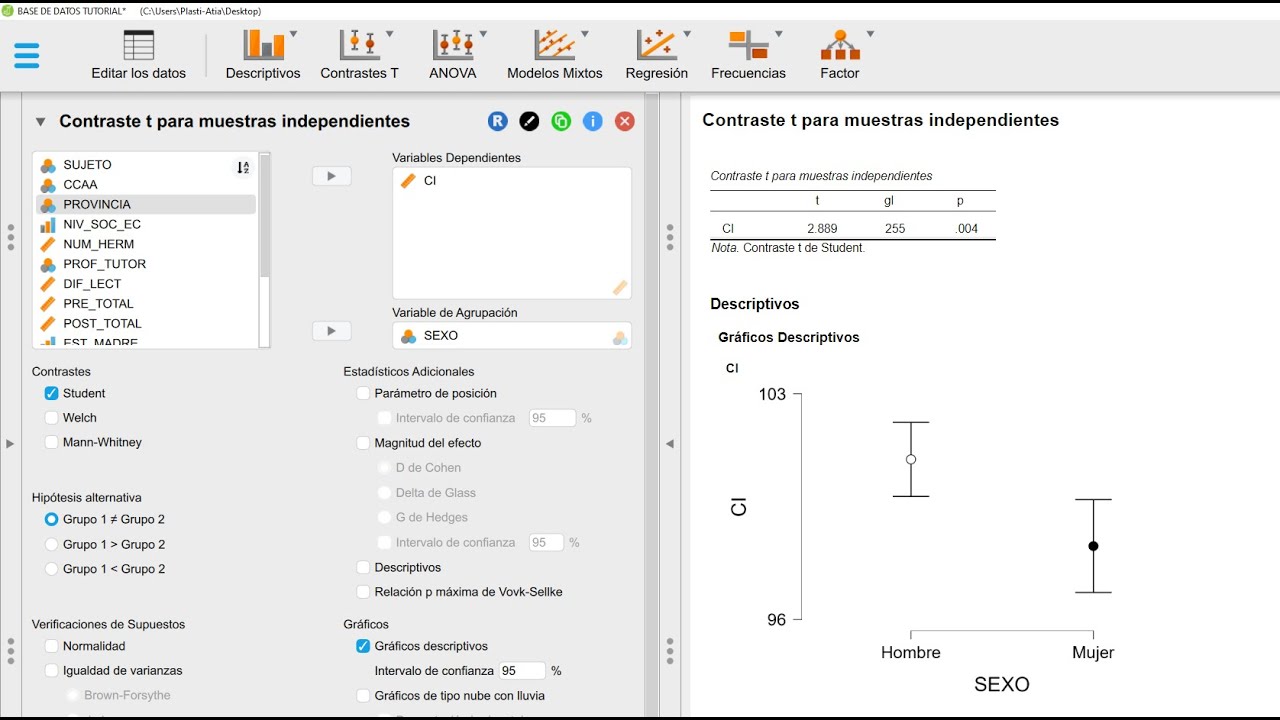Open the Factor analysis menu
This screenshot has width=1280, height=720.
pyautogui.click(x=840, y=55)
